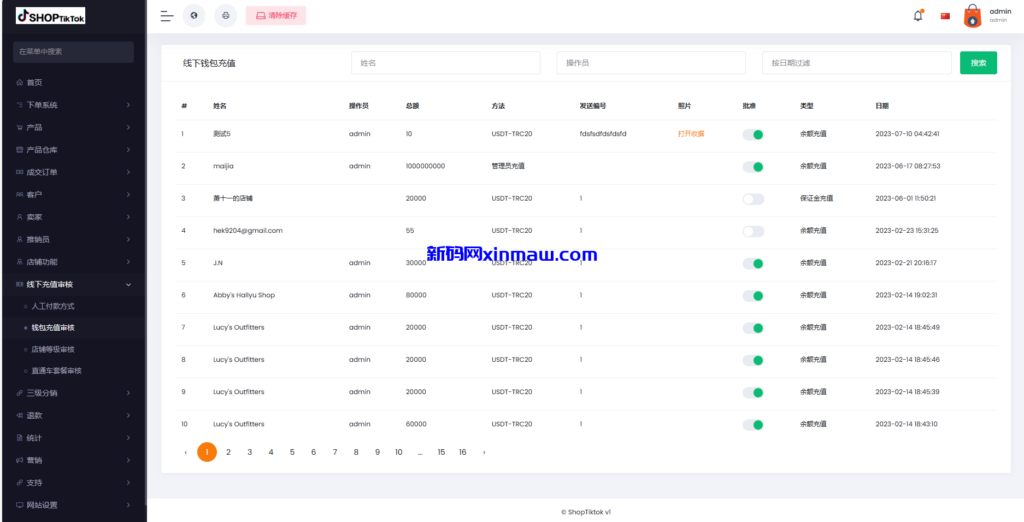Toggle approval for J.N row
Screen dimensions: 1024x522
coord(753,264)
